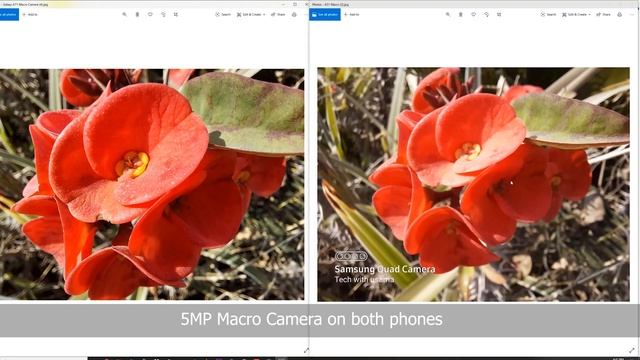Click rotate icon in left window

(163, 14)
